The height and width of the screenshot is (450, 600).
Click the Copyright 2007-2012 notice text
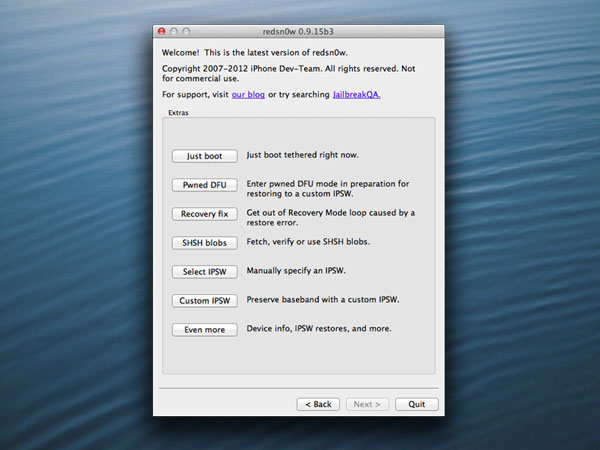[x=288, y=73]
